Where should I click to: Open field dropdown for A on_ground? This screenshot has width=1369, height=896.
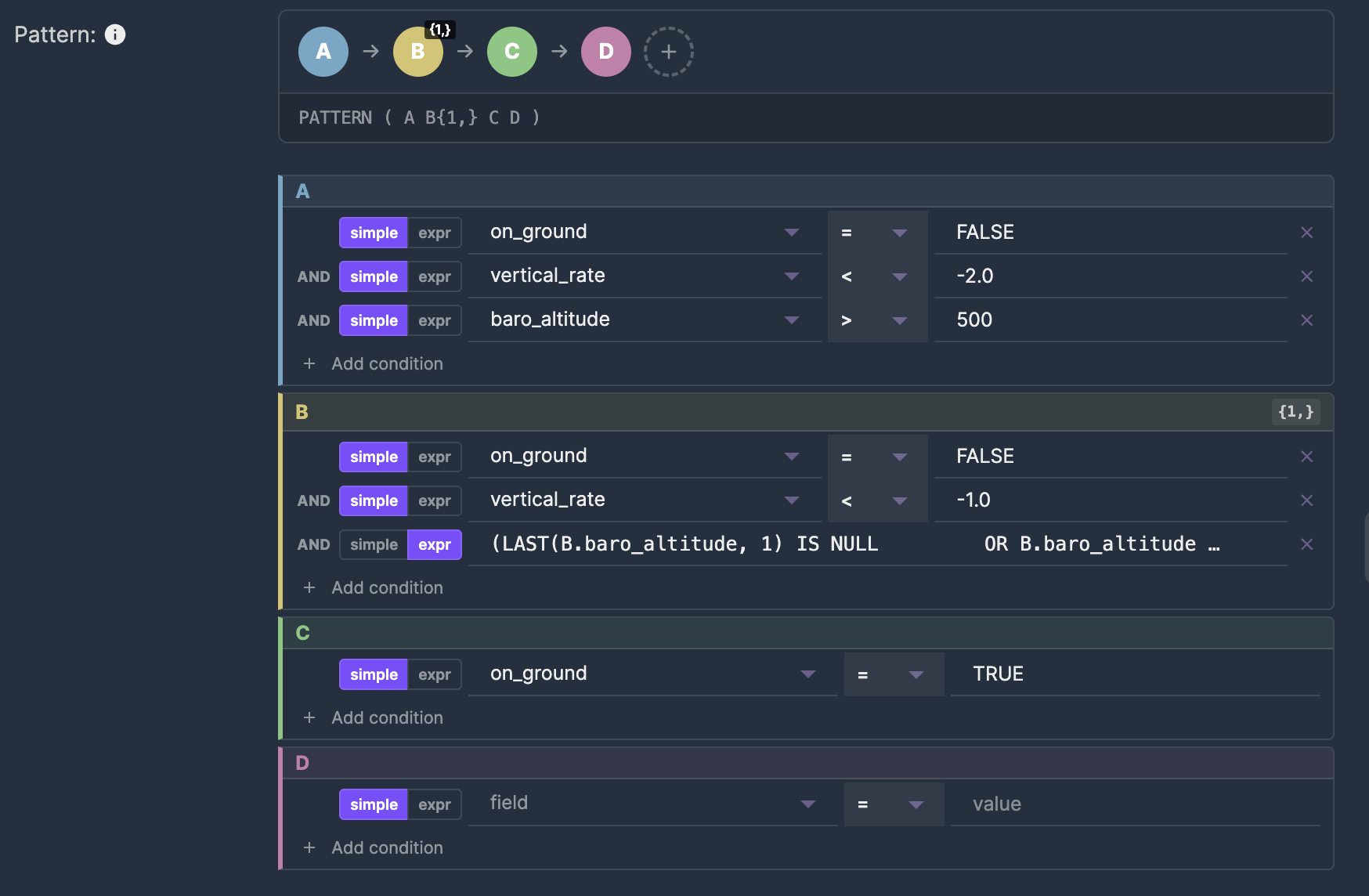point(645,233)
